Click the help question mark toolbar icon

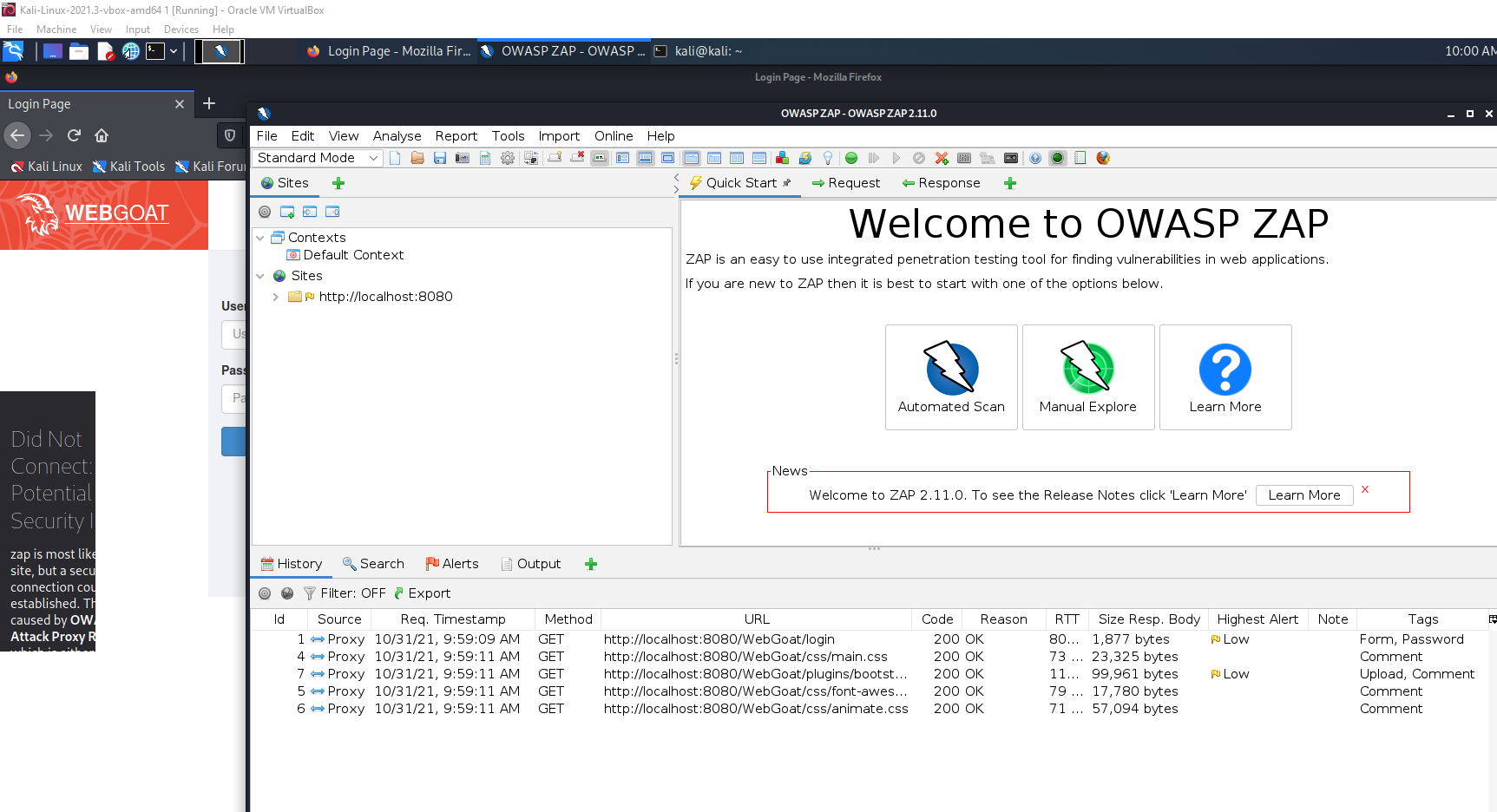[1034, 158]
